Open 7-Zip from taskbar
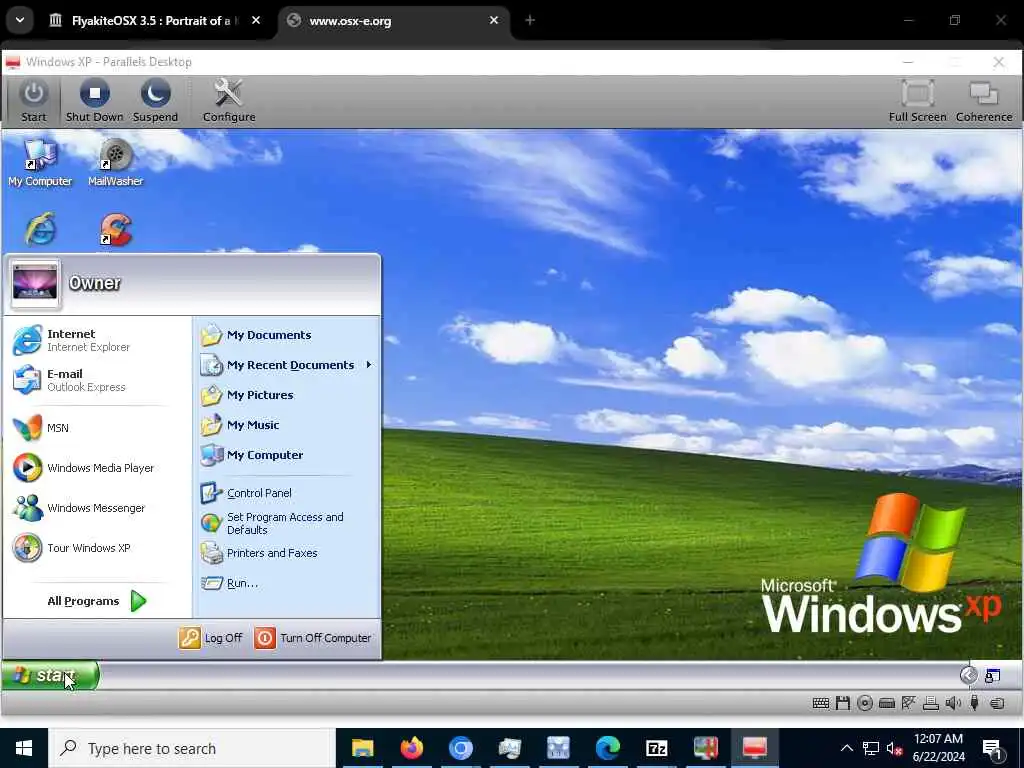 656,748
